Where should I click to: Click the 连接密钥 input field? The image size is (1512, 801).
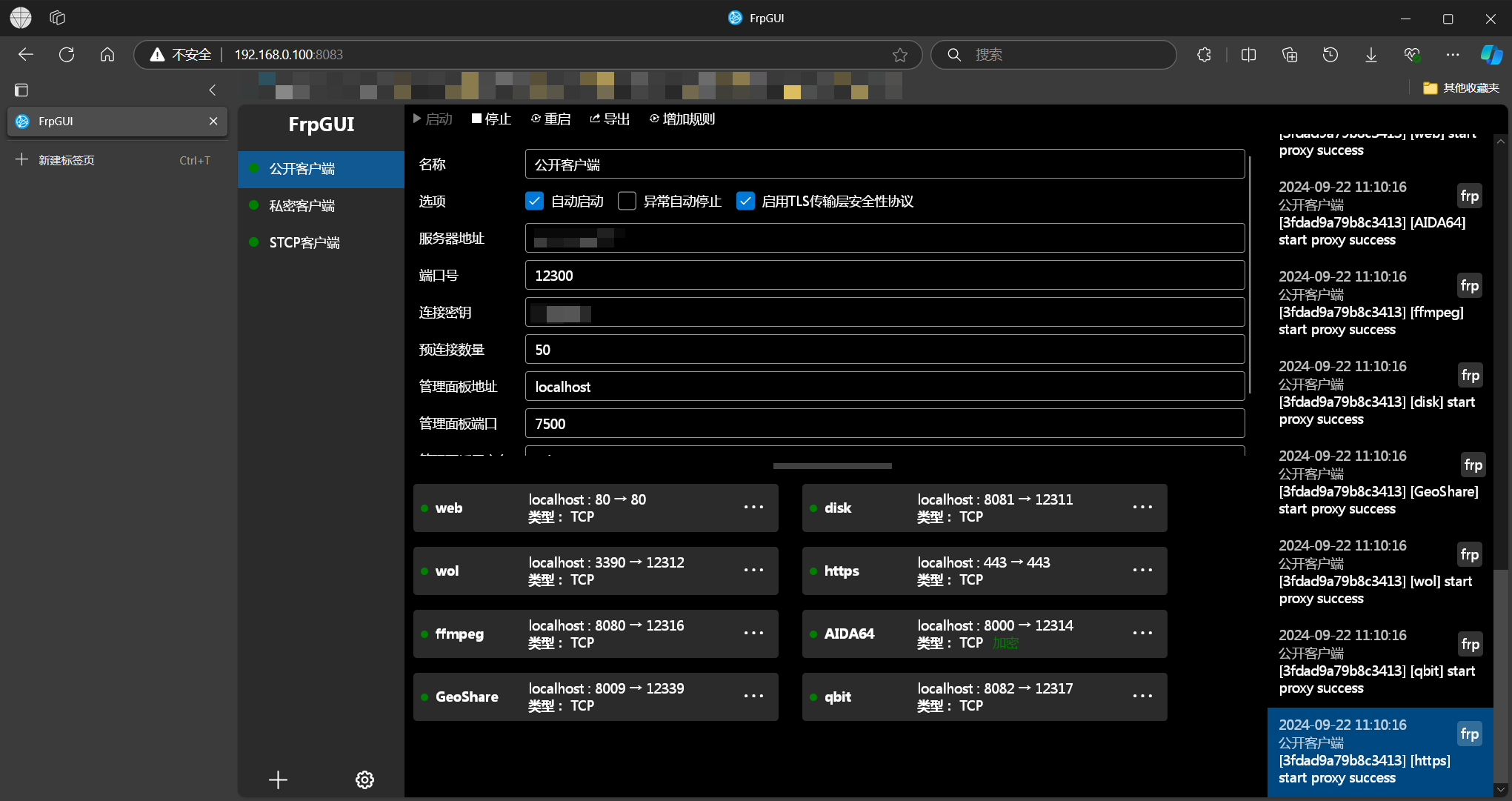tap(885, 313)
